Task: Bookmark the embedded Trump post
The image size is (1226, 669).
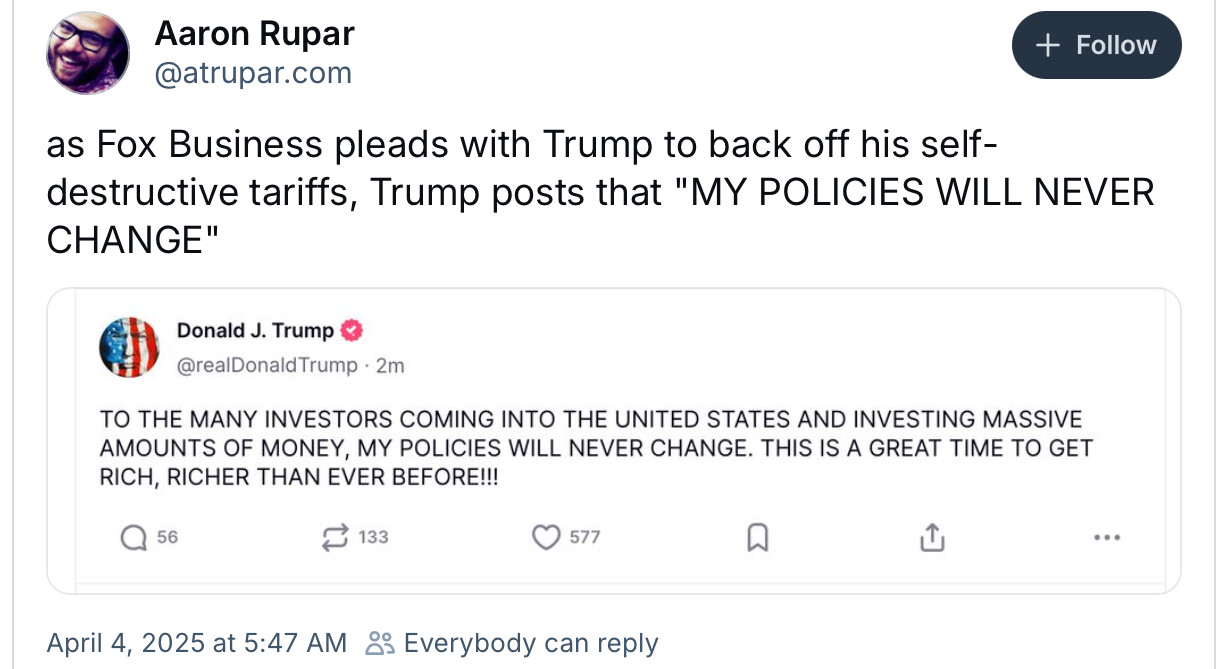Action: pos(758,538)
